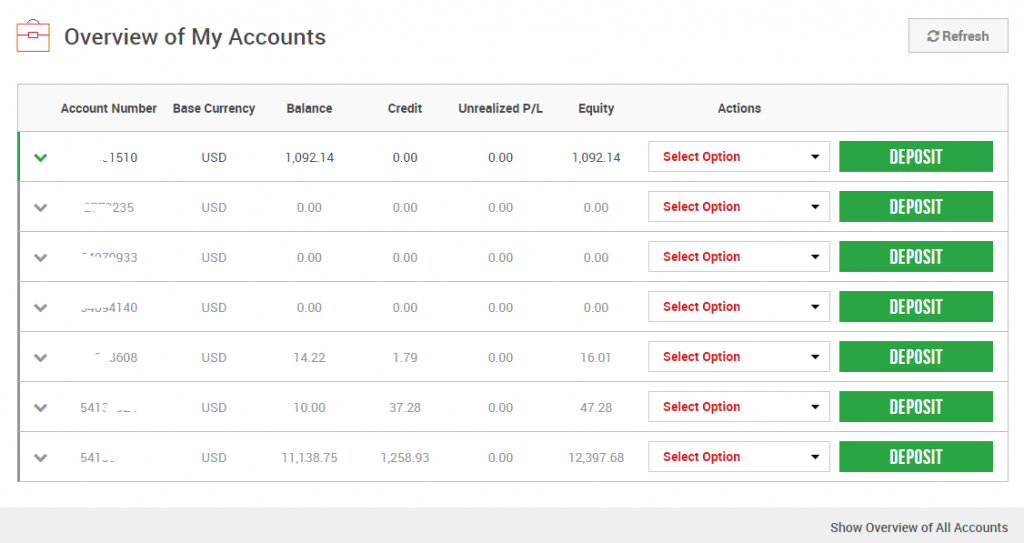Click DEPOSIT for account ending 1510
Screen dimensions: 1024x543
pyautogui.click(x=916, y=157)
